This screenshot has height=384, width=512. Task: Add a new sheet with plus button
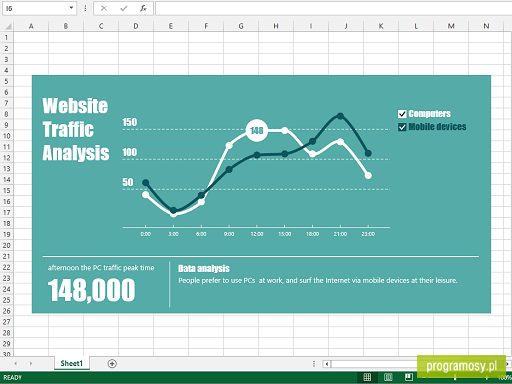tap(112, 364)
